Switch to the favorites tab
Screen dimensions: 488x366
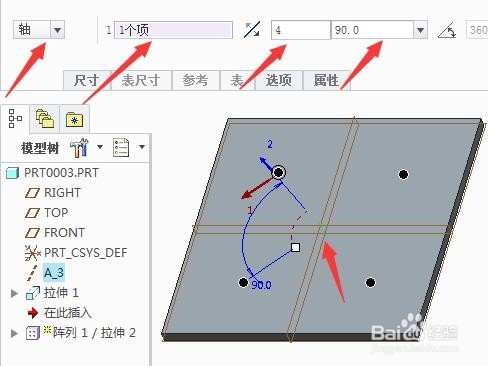pos(75,119)
